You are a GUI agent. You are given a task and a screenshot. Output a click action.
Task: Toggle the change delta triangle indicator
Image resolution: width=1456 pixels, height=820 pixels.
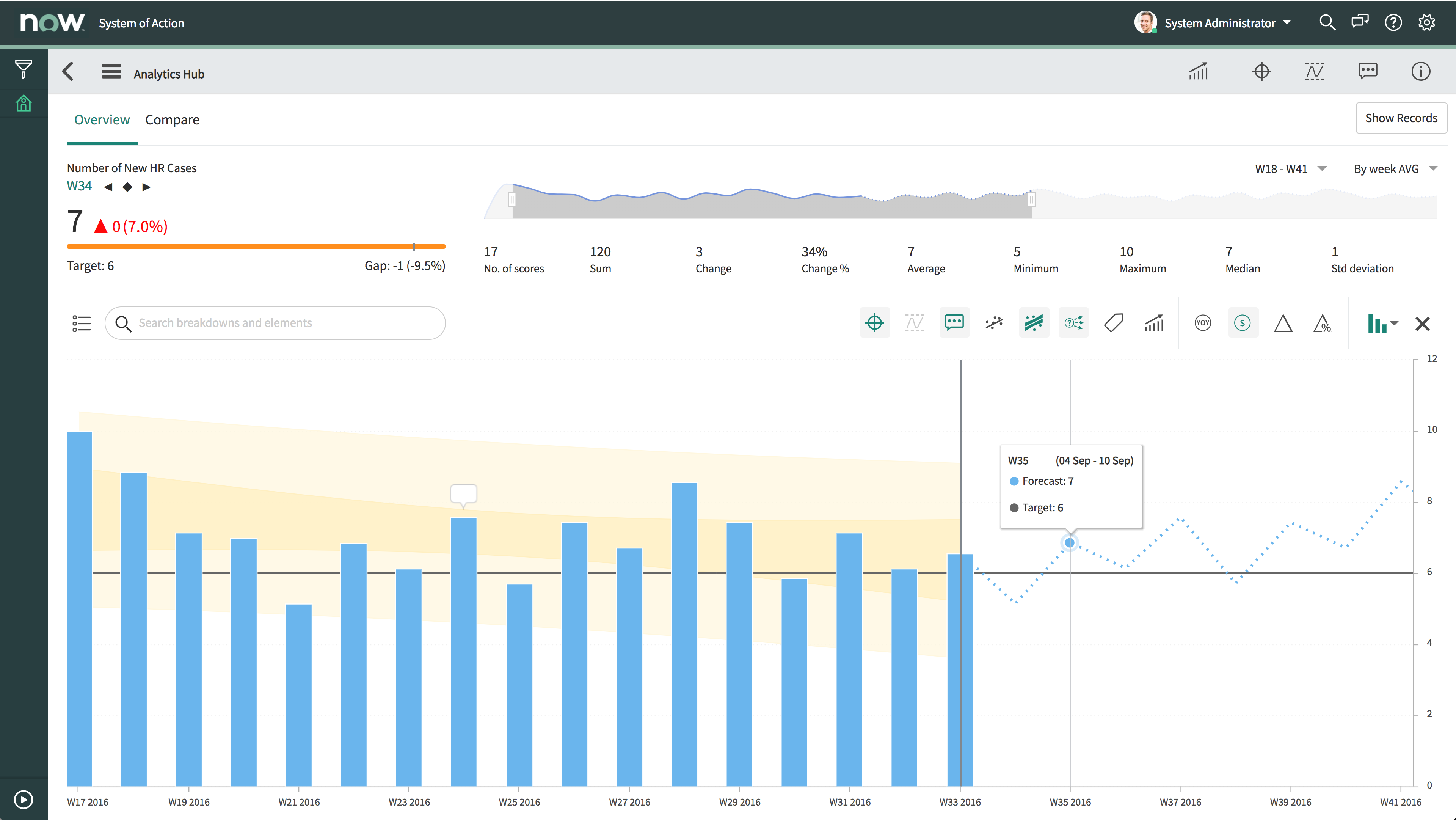click(x=1283, y=324)
